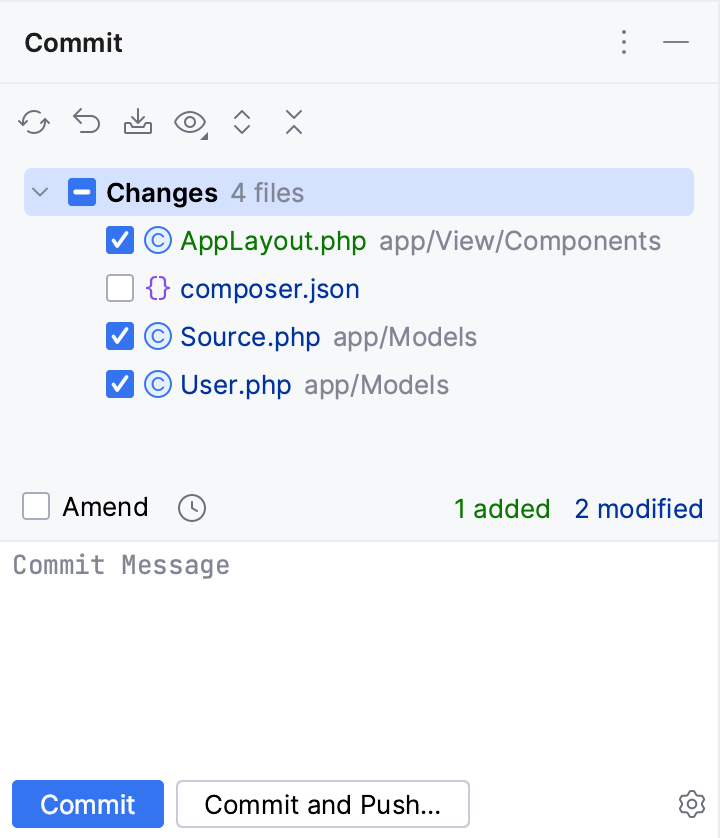Click the Commit button
Viewport: 720px width, 838px height.
tap(87, 804)
